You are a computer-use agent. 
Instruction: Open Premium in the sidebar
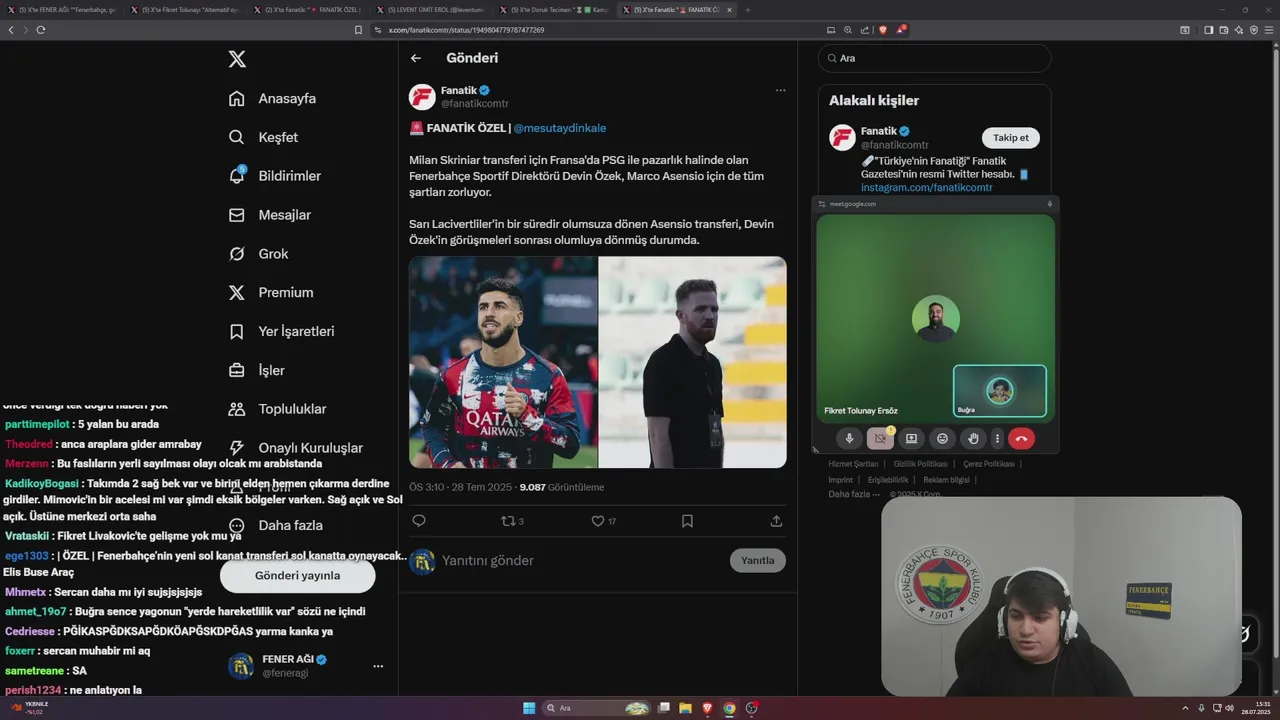270,293
